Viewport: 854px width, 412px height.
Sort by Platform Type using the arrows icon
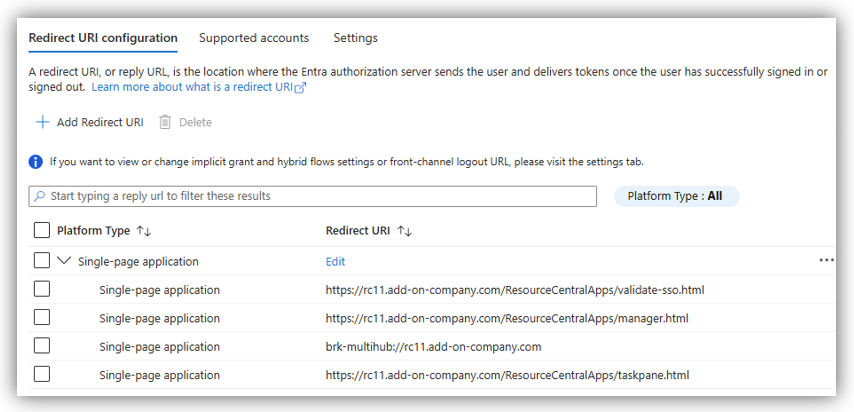pyautogui.click(x=144, y=231)
